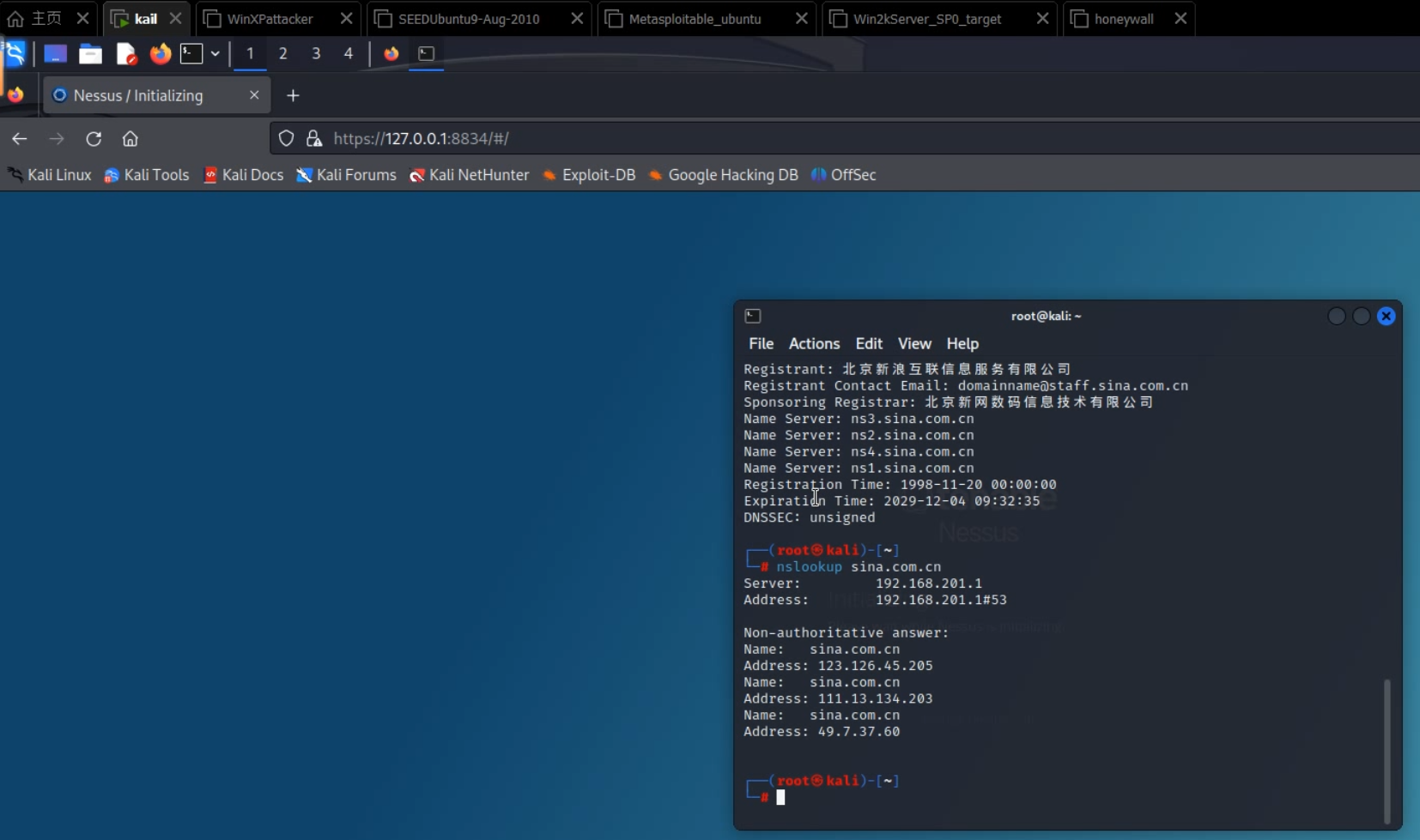The image size is (1420, 840).
Task: Open the Kali Forums bookmark
Action: (x=347, y=175)
